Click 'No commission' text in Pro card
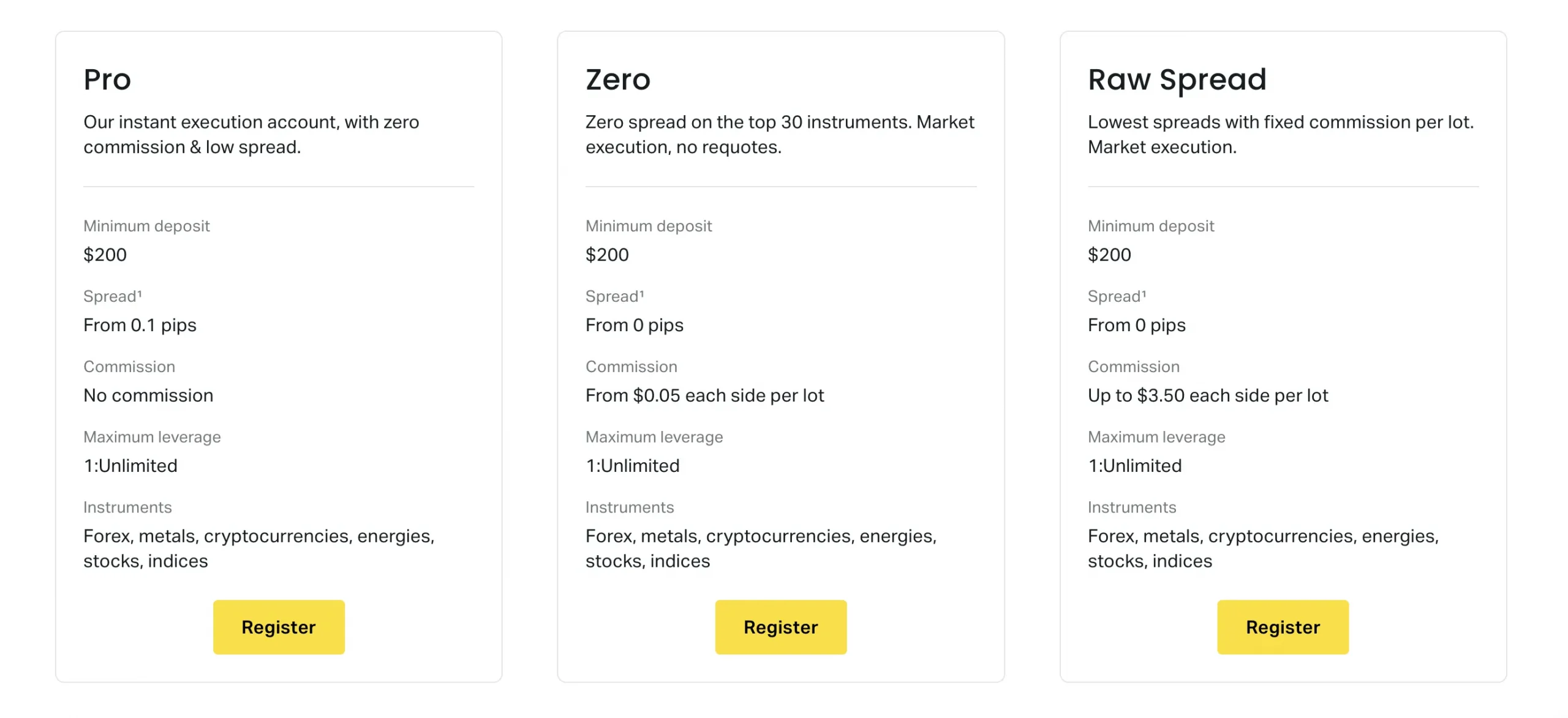This screenshot has width=1568, height=718. pos(148,395)
